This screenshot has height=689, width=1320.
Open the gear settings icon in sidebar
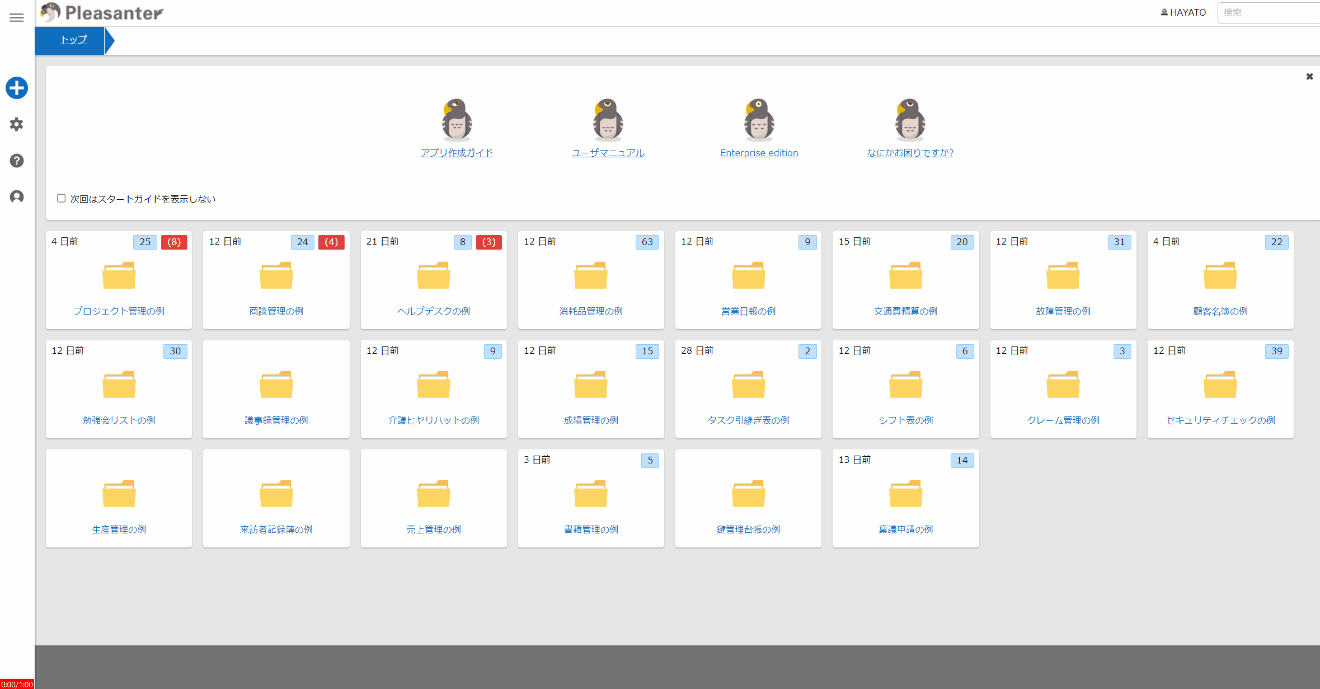16,125
